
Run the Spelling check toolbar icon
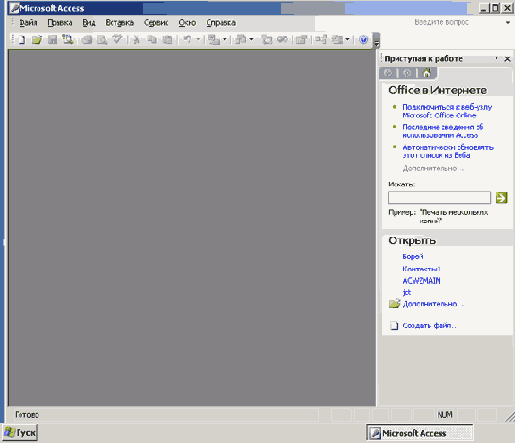coord(117,40)
